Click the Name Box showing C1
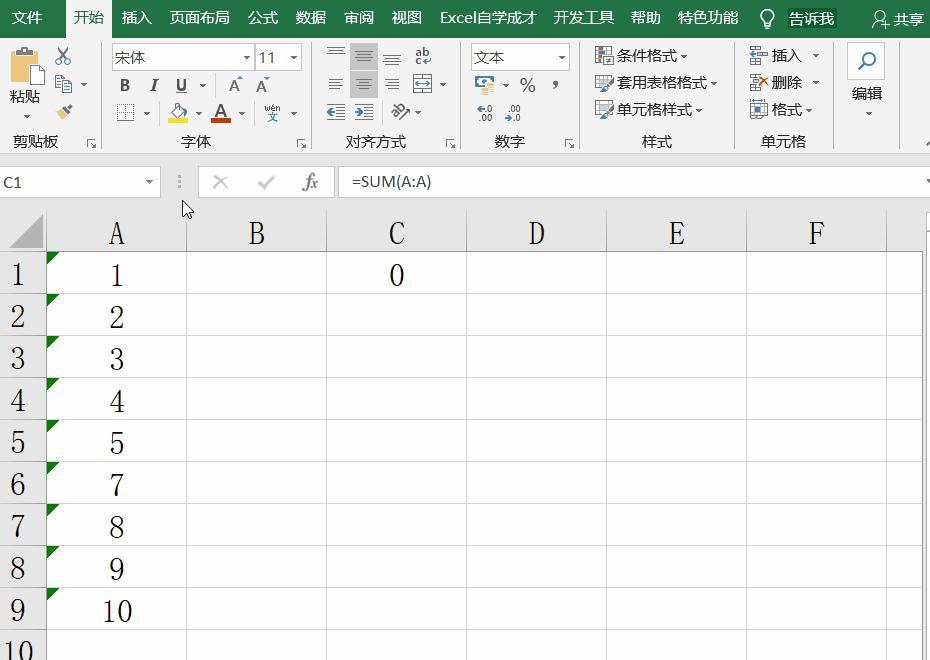This screenshot has height=660, width=930. pos(71,183)
